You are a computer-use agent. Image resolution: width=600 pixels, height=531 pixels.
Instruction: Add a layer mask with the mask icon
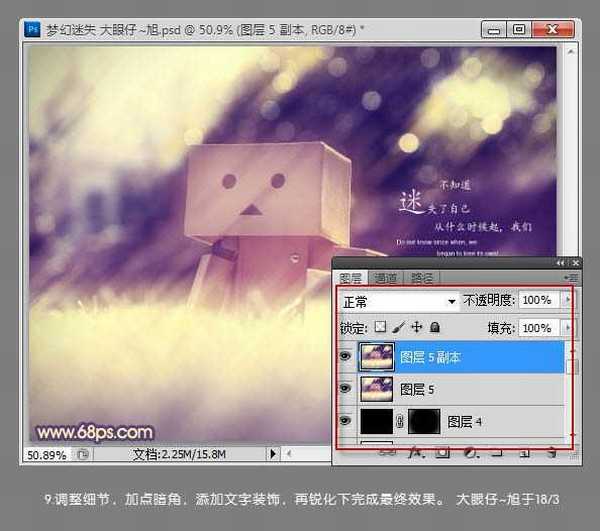click(x=443, y=454)
